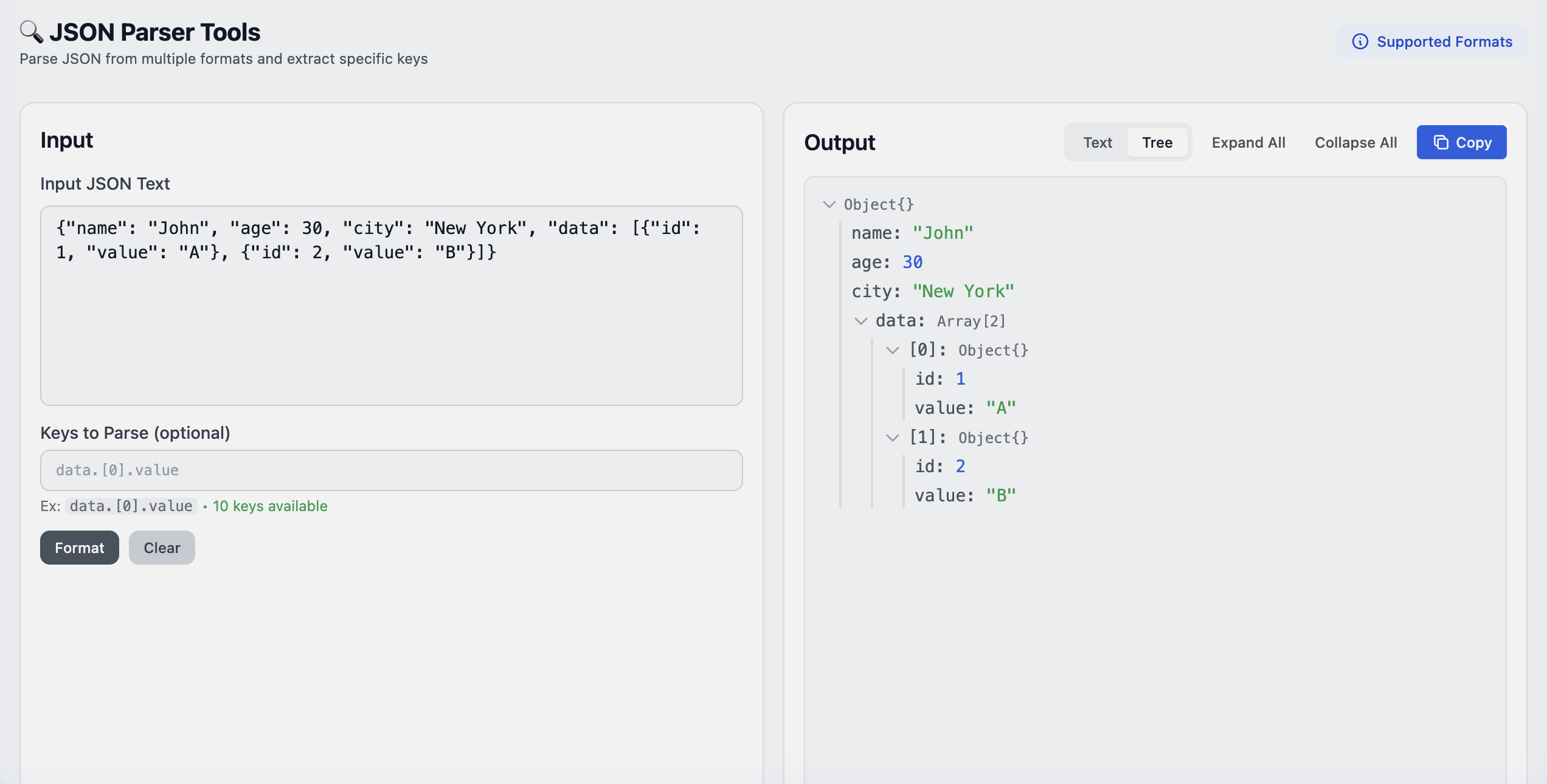The width and height of the screenshot is (1547, 784).
Task: Focus the Keys to Parse field
Action: (x=391, y=470)
